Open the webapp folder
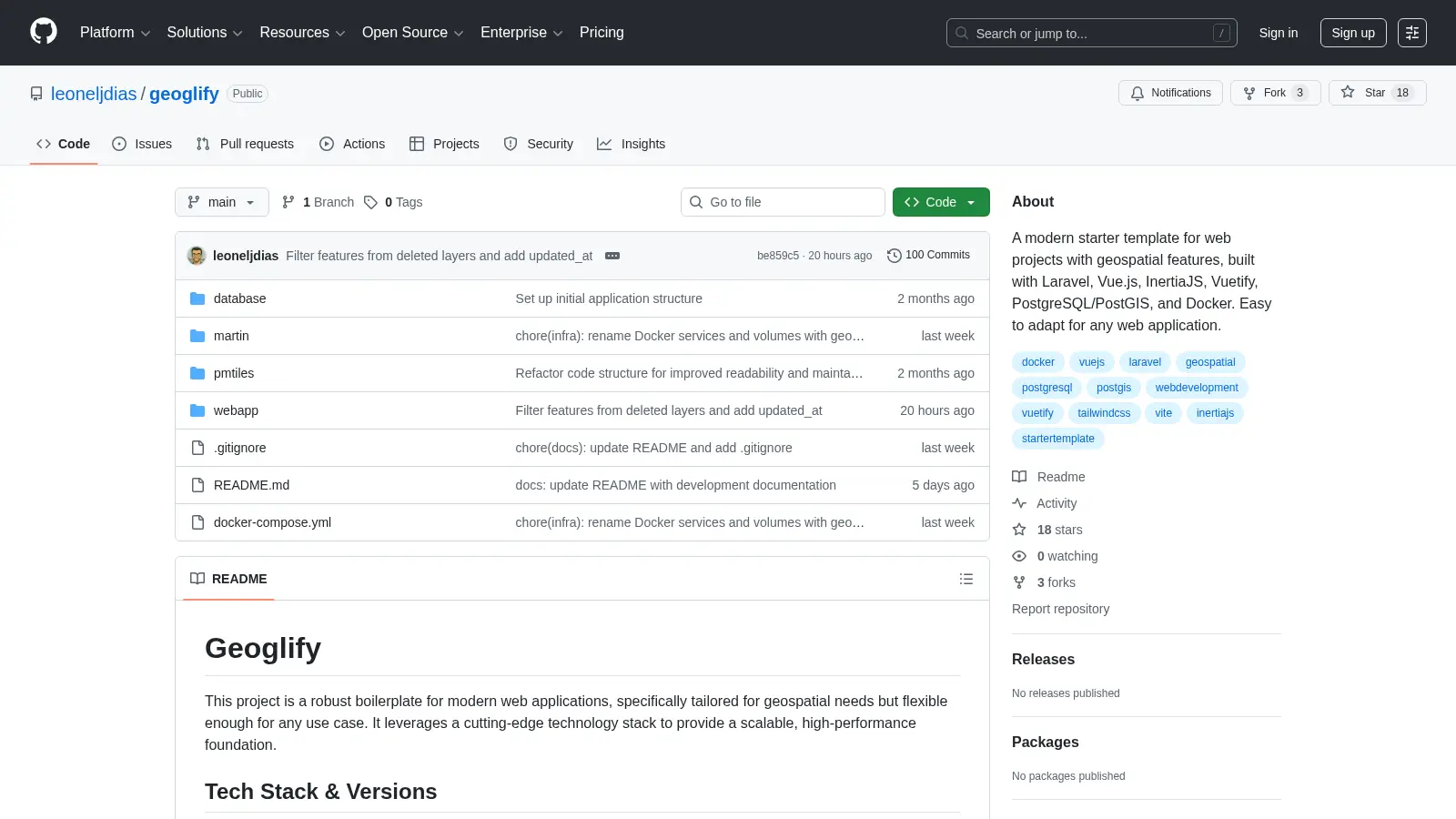The image size is (1456, 819). (x=236, y=410)
